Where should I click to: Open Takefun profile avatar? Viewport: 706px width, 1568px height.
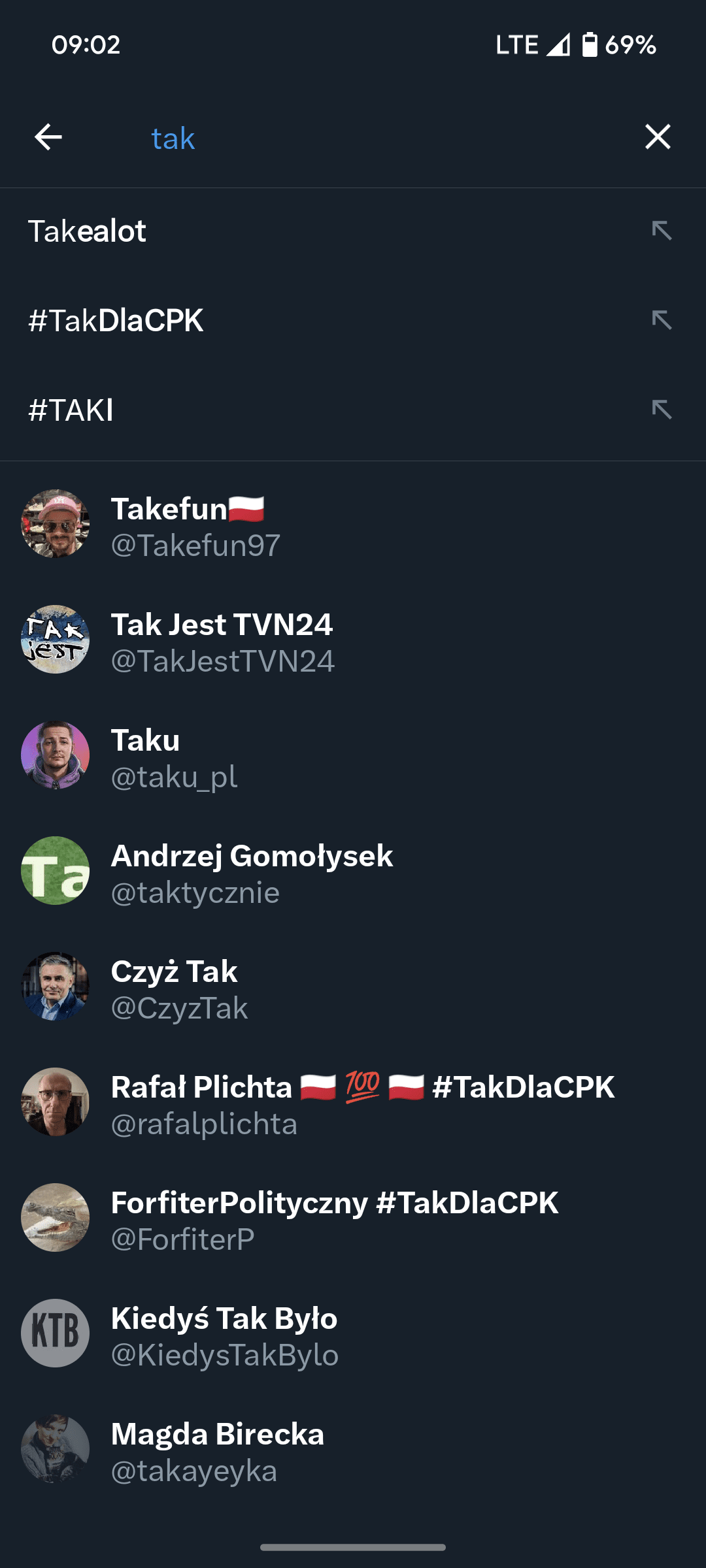tap(56, 523)
